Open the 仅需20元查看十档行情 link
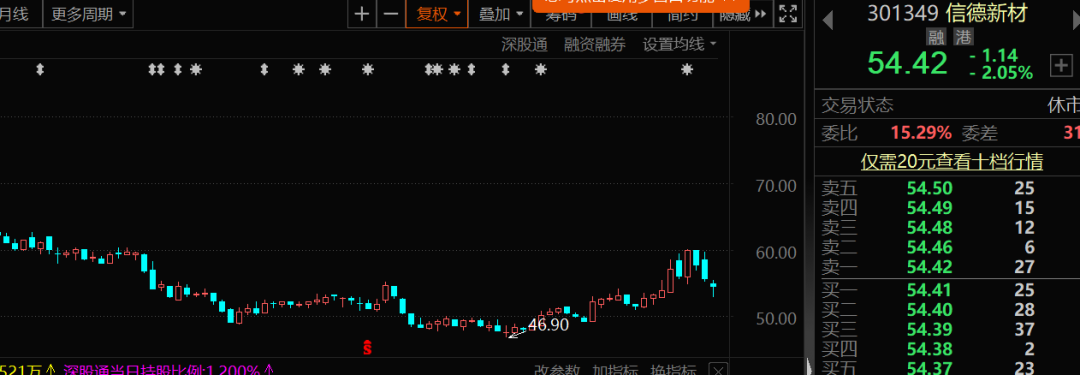1080x375 pixels. coord(951,161)
